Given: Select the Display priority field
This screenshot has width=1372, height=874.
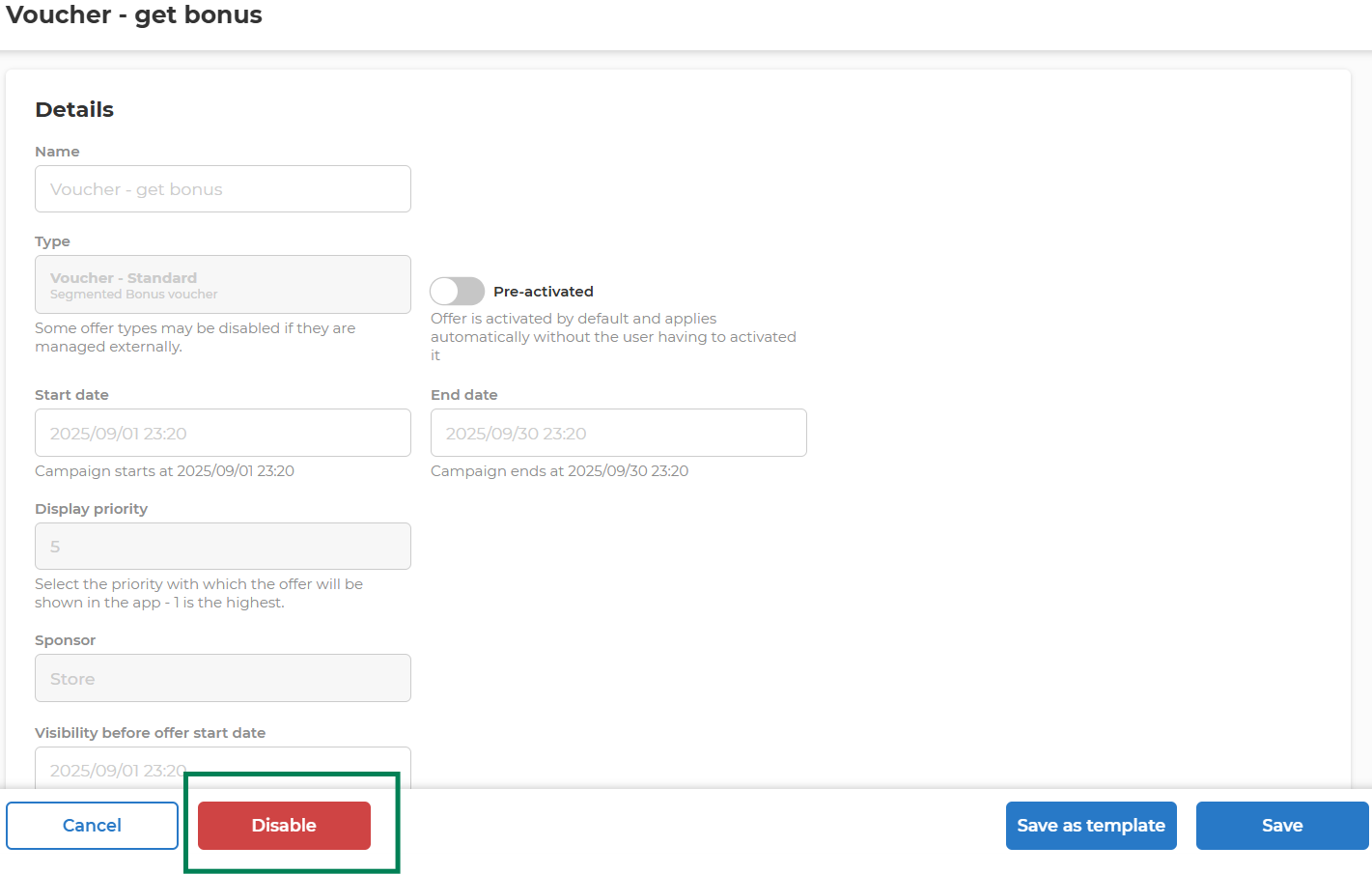Looking at the screenshot, I should [223, 547].
